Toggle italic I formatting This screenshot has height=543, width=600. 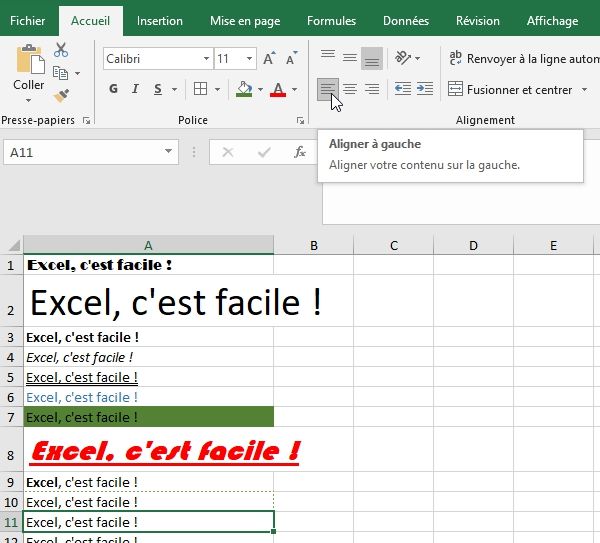point(135,89)
